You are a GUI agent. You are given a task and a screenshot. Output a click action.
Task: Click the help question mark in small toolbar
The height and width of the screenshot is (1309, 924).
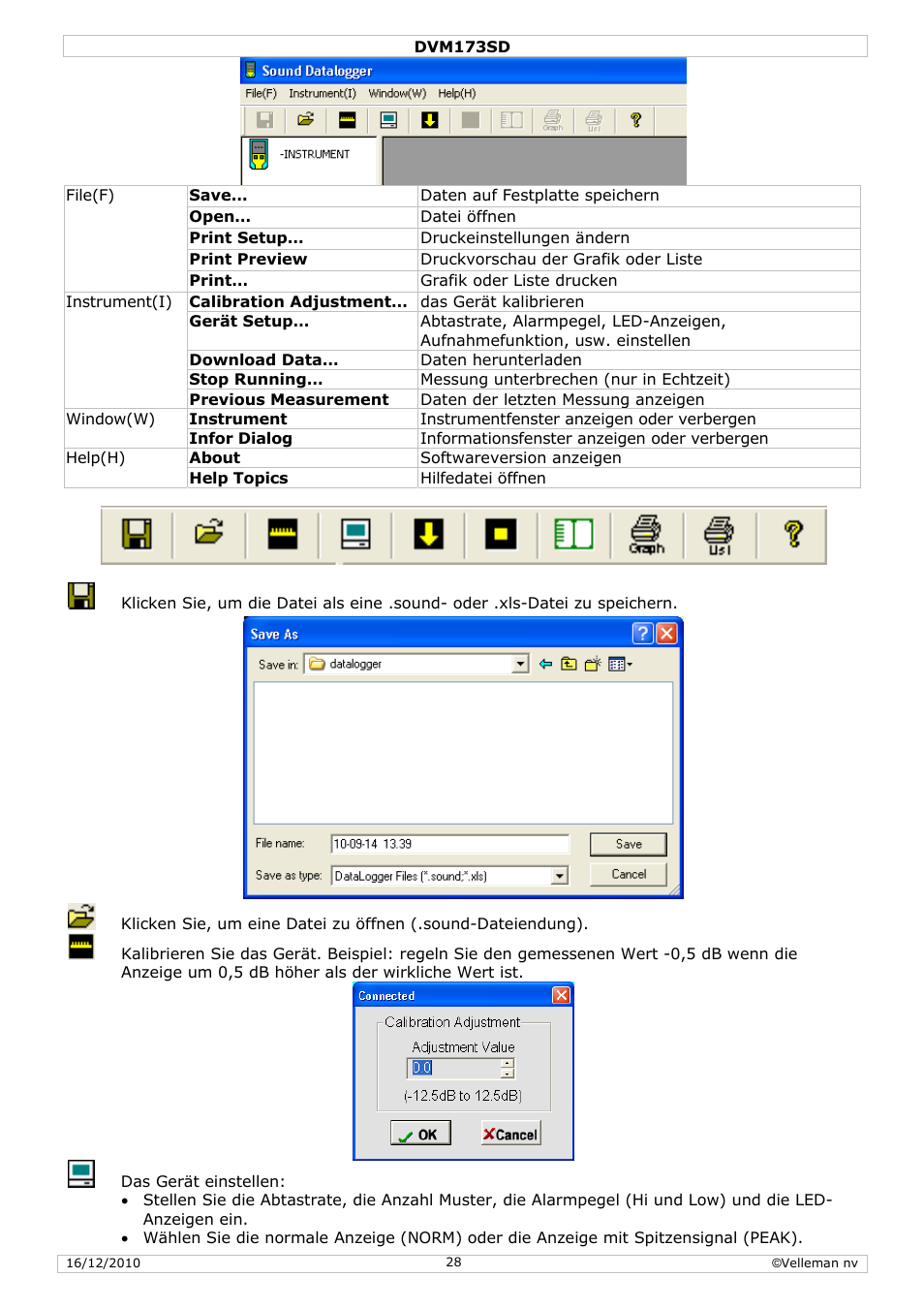point(635,120)
